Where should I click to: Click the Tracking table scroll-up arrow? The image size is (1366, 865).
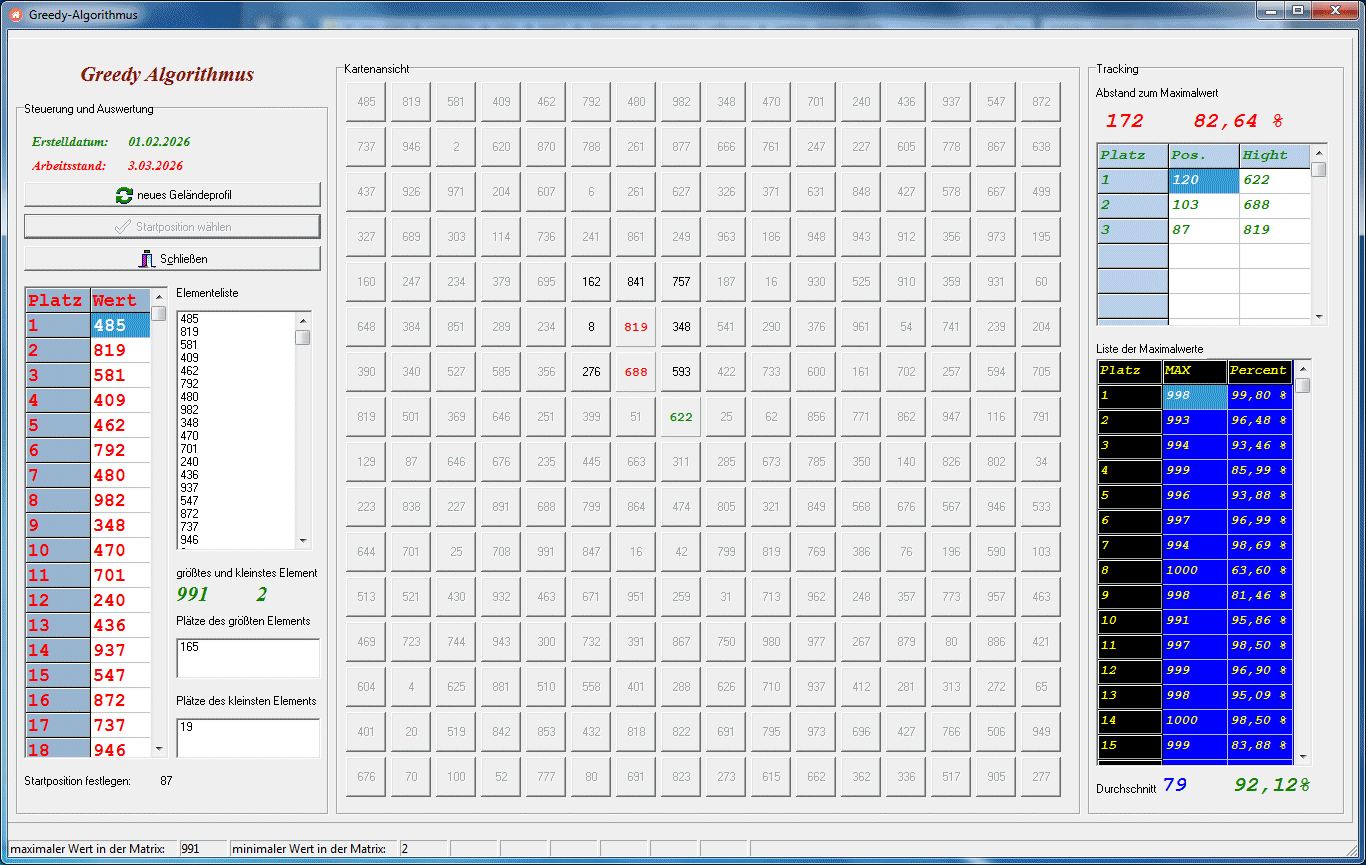click(x=1319, y=150)
